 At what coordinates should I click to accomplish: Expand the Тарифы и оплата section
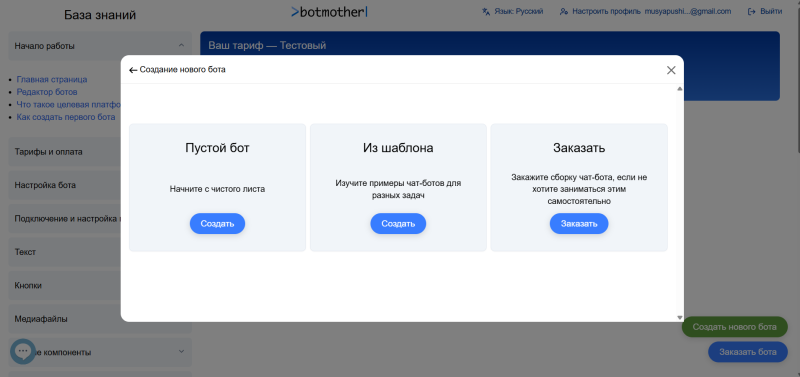(x=64, y=152)
